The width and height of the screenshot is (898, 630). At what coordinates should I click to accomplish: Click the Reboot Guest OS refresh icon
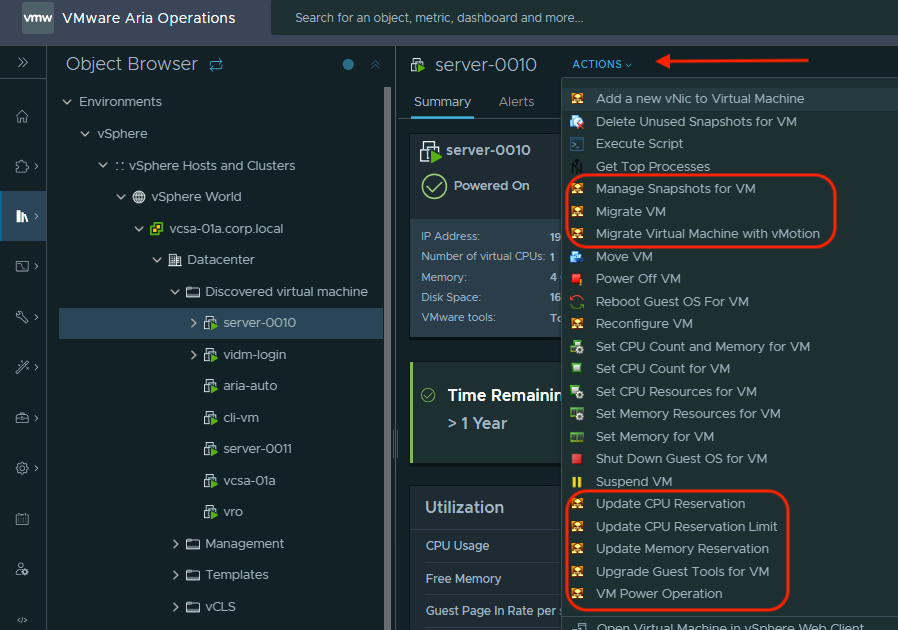click(577, 301)
